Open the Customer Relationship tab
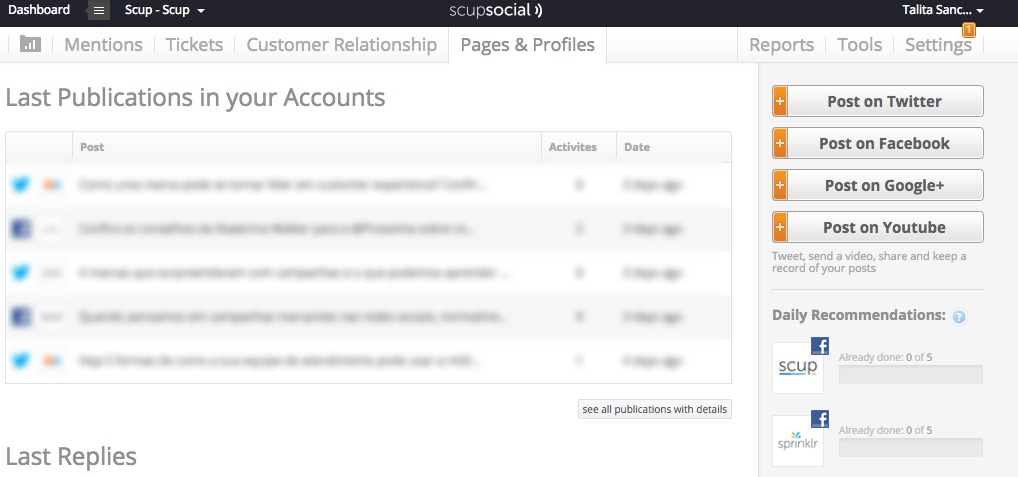Viewport: 1018px width, 477px height. [341, 45]
